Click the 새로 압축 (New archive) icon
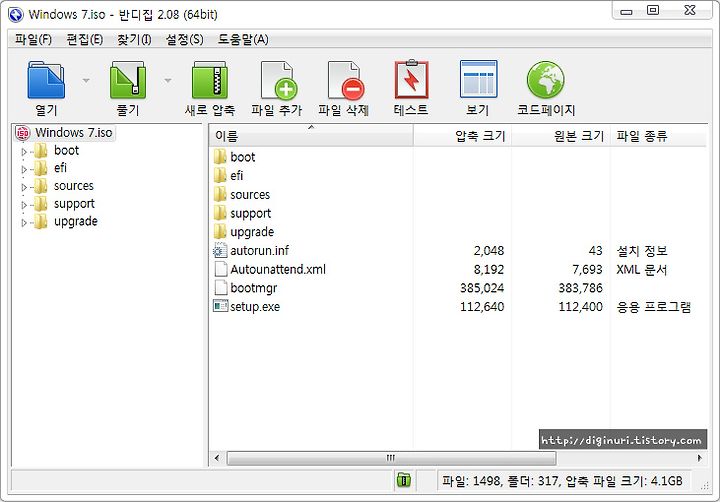 point(209,80)
